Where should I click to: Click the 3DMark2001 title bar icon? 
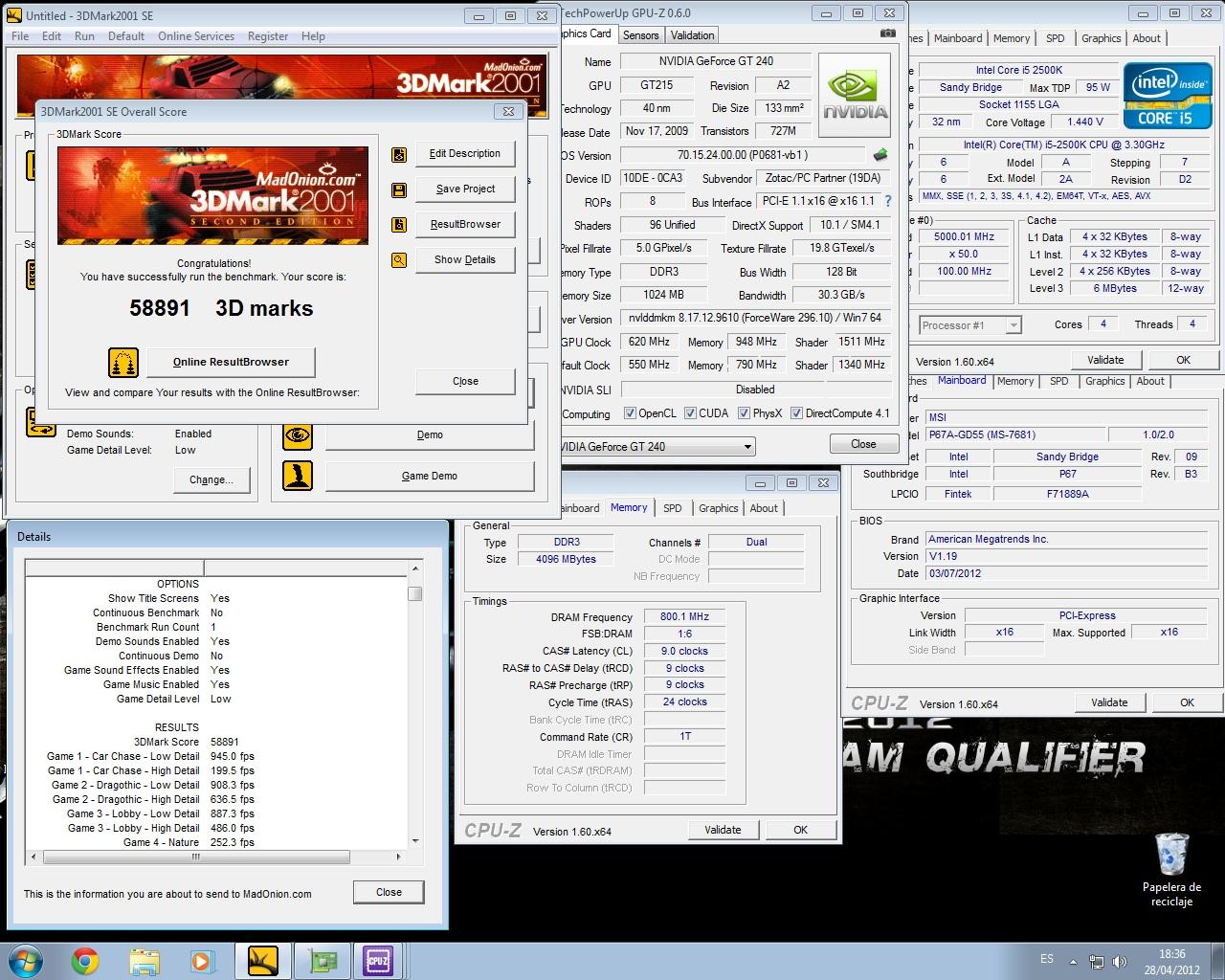pyautogui.click(x=13, y=15)
